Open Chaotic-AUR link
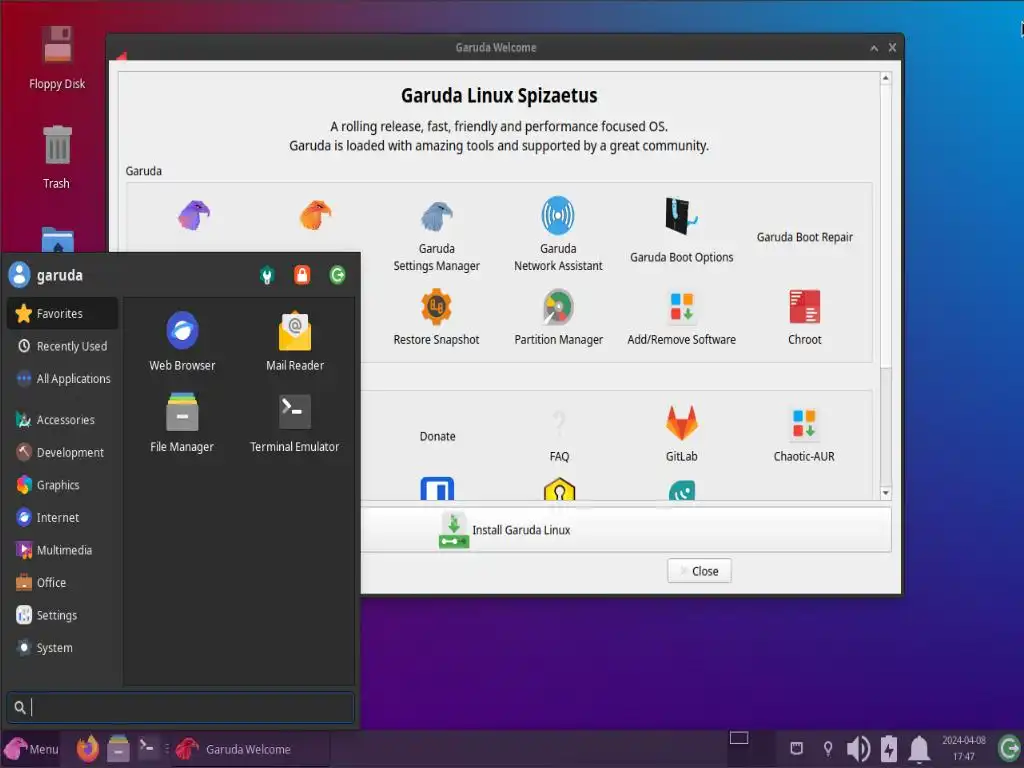 pyautogui.click(x=804, y=434)
